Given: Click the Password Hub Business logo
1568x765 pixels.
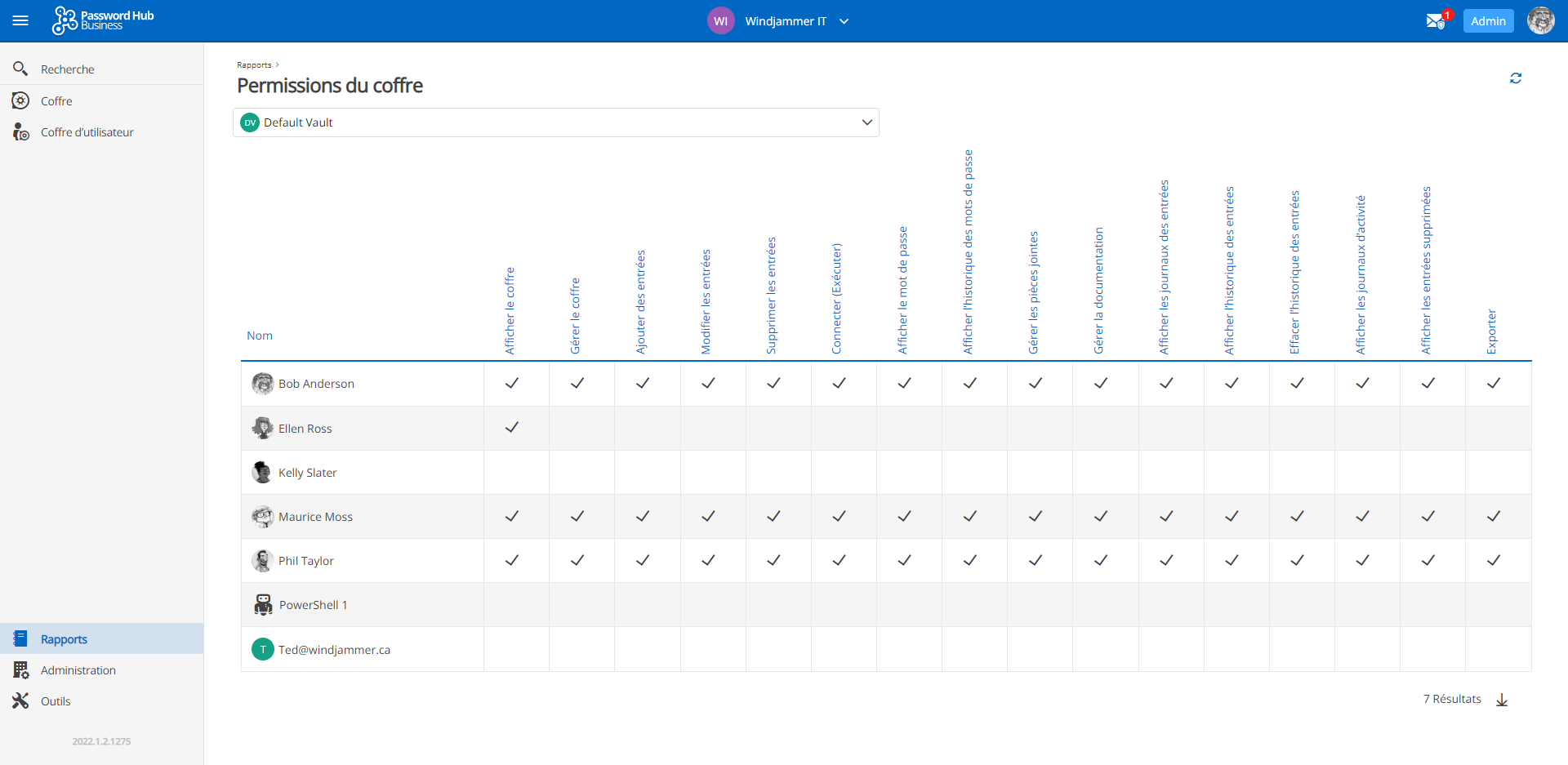Looking at the screenshot, I should coord(103,20).
